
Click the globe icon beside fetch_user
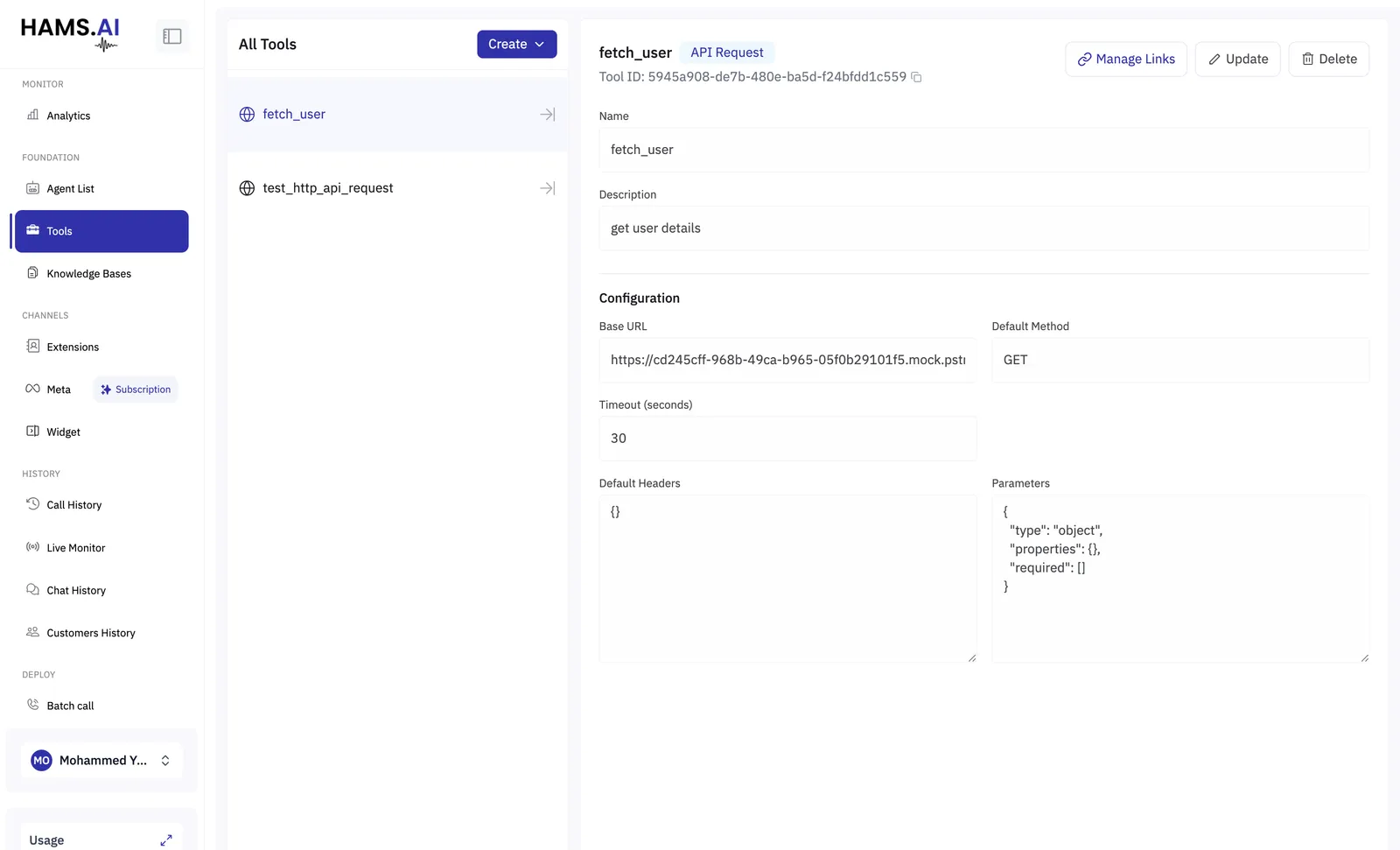(x=247, y=115)
